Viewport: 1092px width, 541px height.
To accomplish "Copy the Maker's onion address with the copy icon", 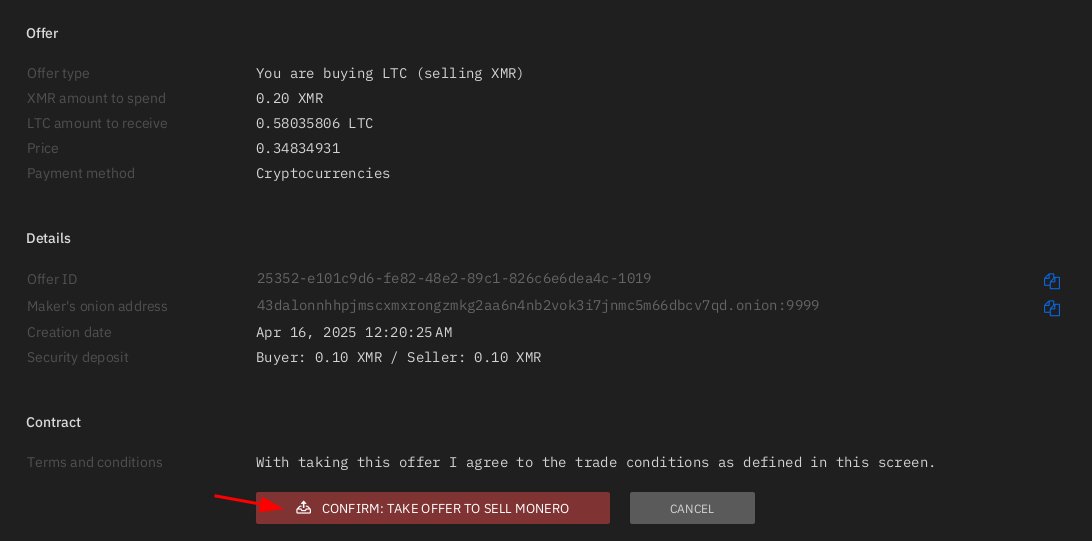I will pos(1052,308).
